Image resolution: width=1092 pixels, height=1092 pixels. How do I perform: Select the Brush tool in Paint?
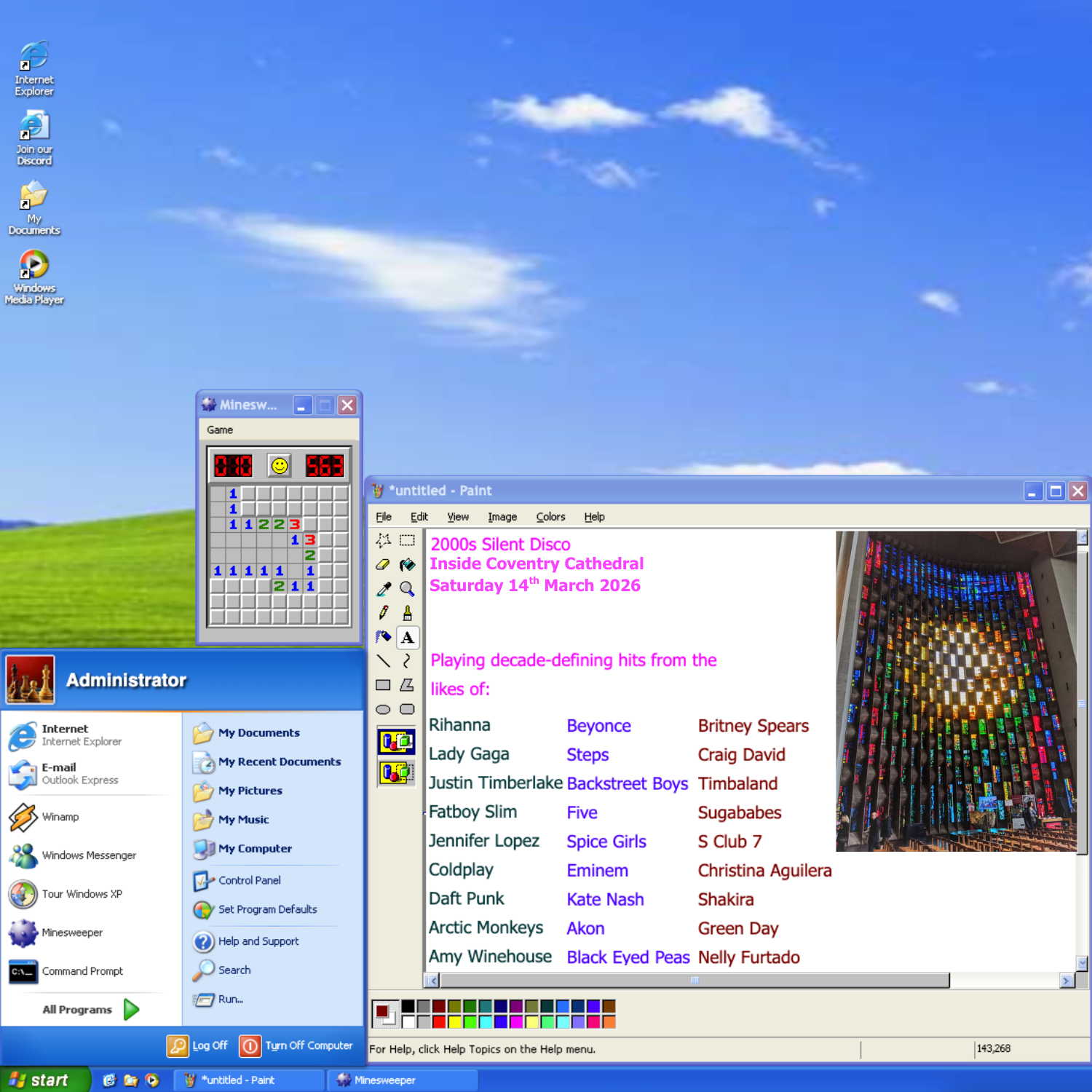408,613
